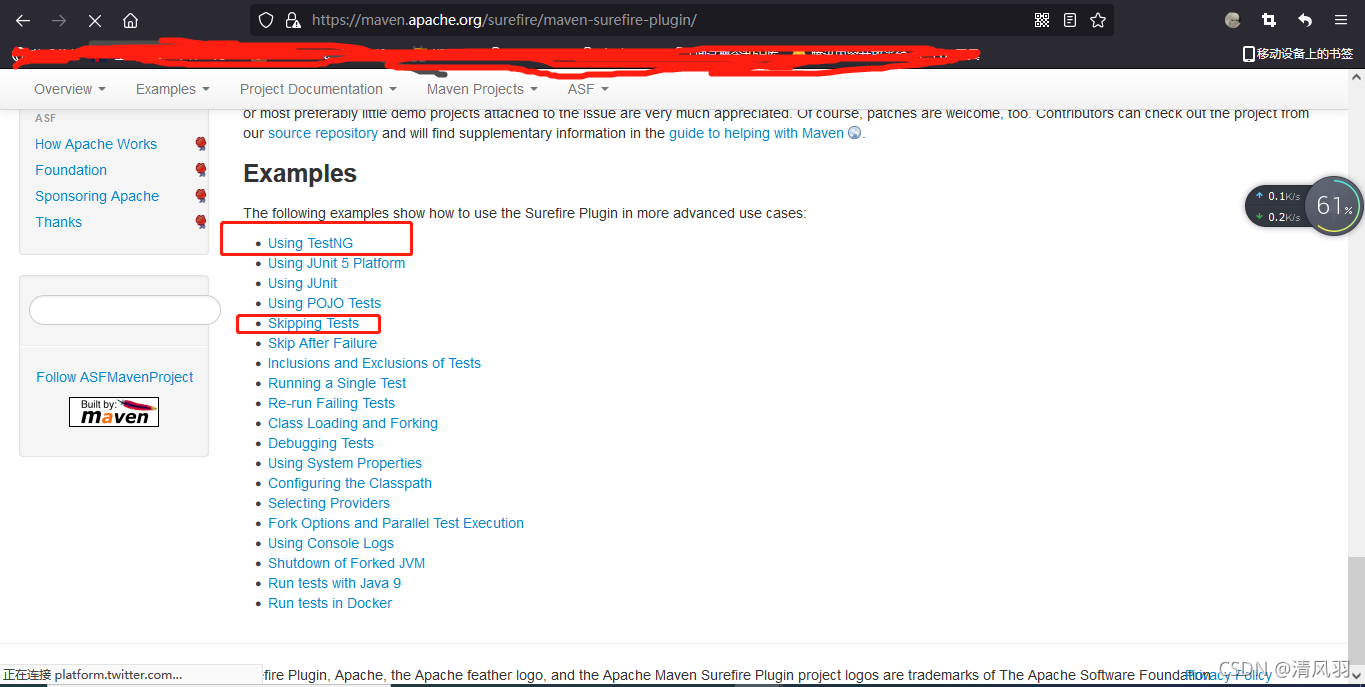
Task: Open the browser hamburger menu
Action: (x=1341, y=20)
